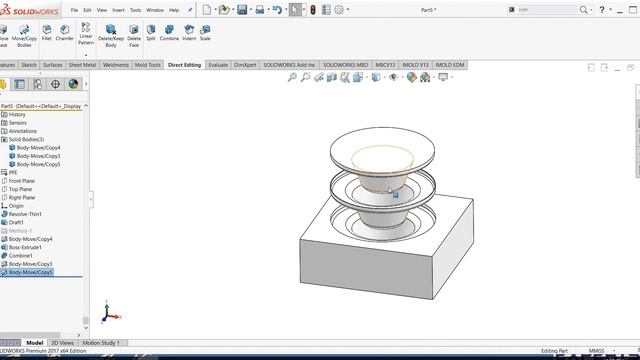Select the Draft1 feature
The width and height of the screenshot is (640, 360).
[16, 222]
